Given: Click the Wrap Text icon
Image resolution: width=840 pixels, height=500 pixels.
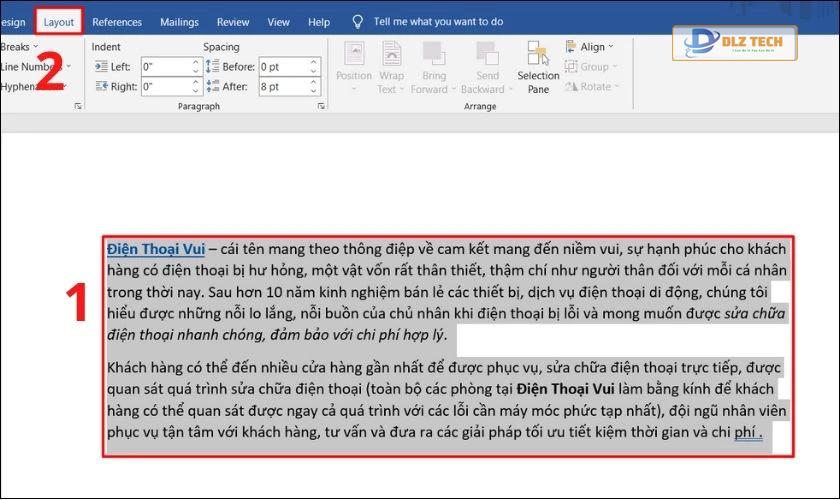Looking at the screenshot, I should (392, 54).
